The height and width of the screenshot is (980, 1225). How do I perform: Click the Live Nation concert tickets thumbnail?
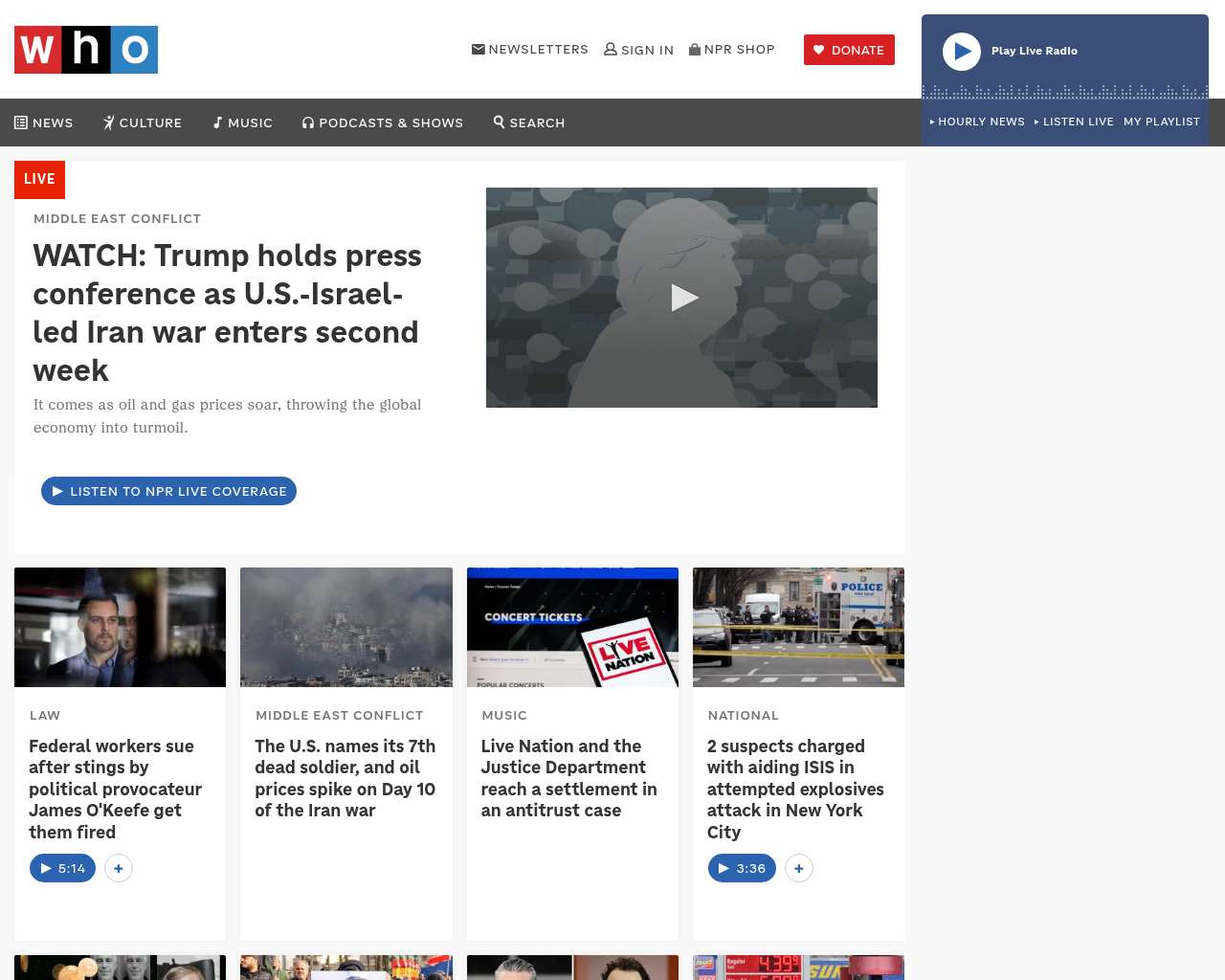click(572, 627)
